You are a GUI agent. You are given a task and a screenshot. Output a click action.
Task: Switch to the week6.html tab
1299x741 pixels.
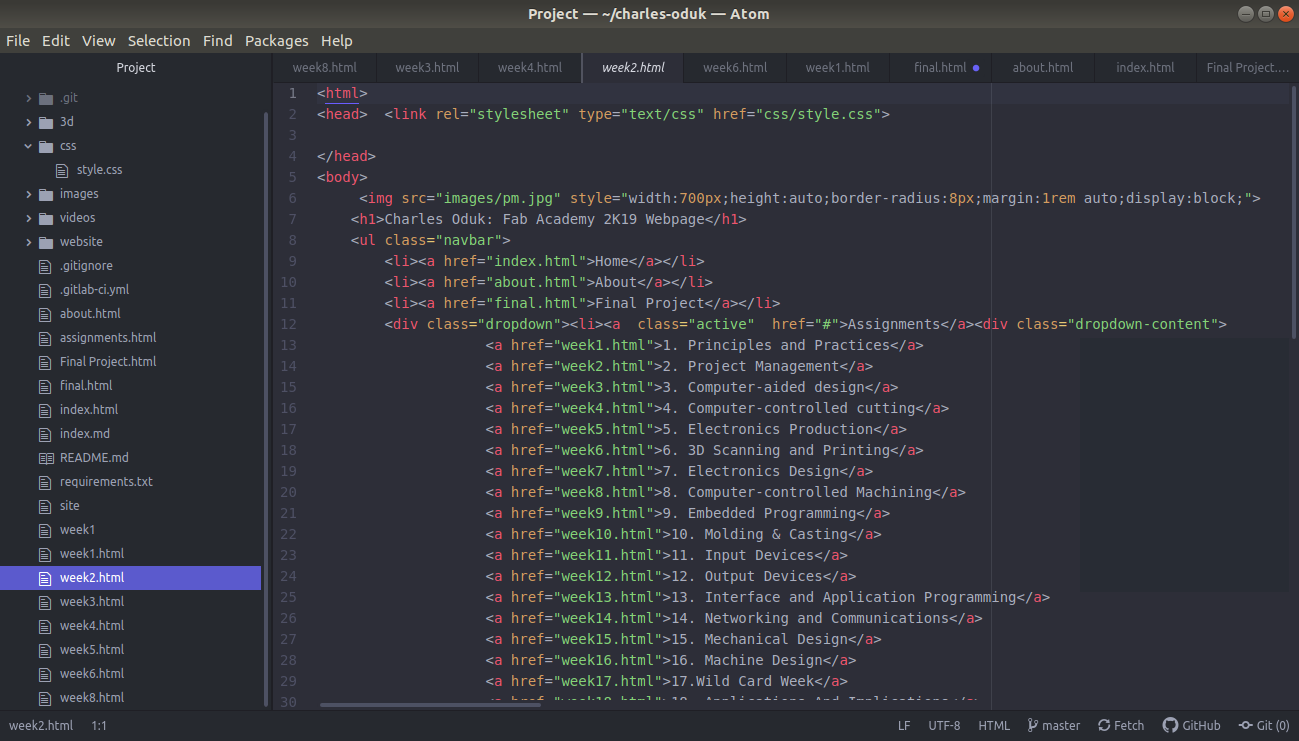click(x=735, y=68)
